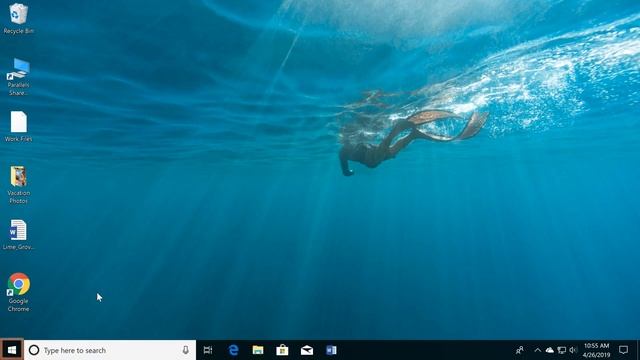Open the Action Center notifications icon
Viewport: 640px width, 360px height.
pyautogui.click(x=623, y=350)
